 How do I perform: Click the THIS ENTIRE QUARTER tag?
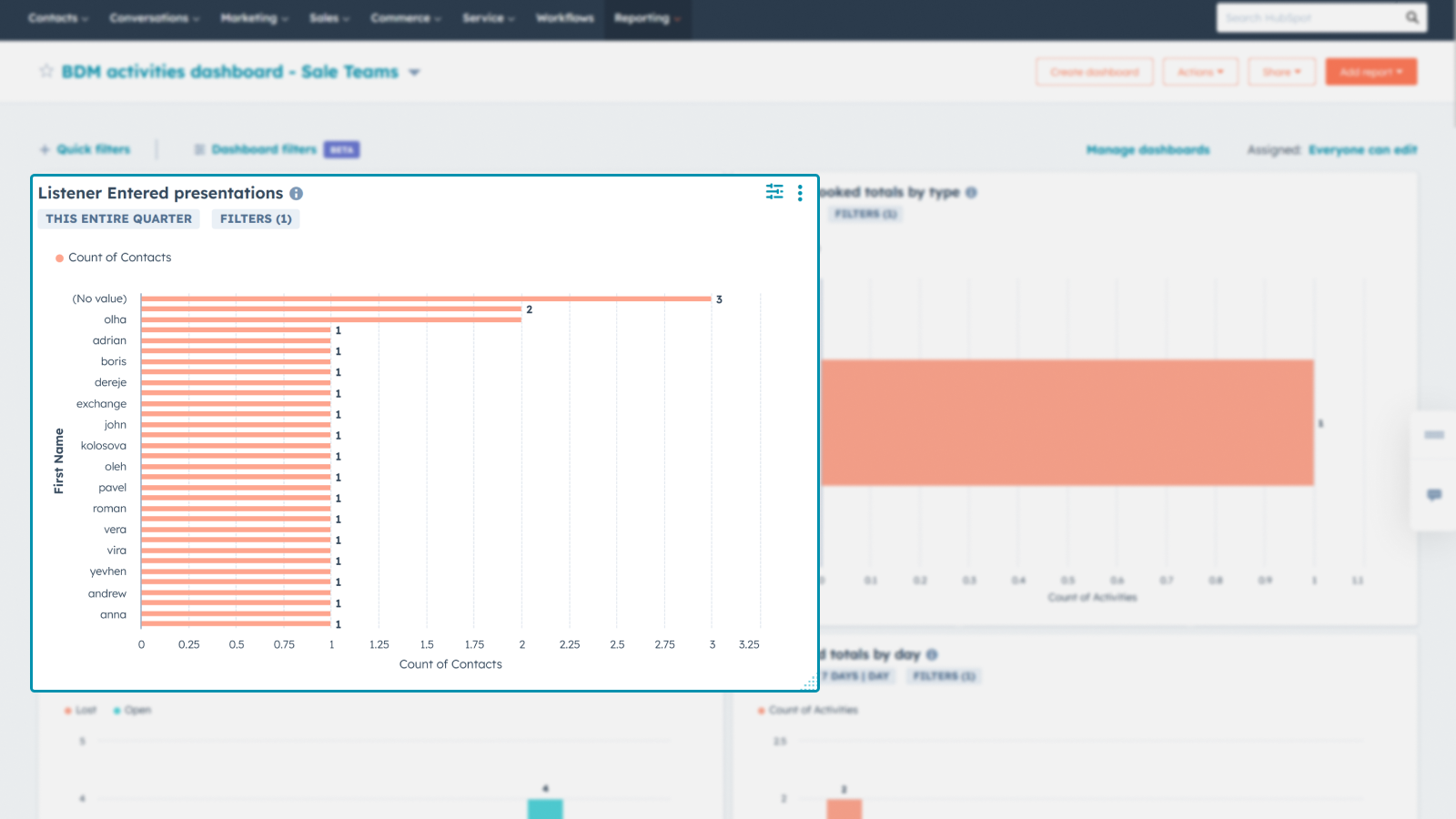(x=118, y=219)
